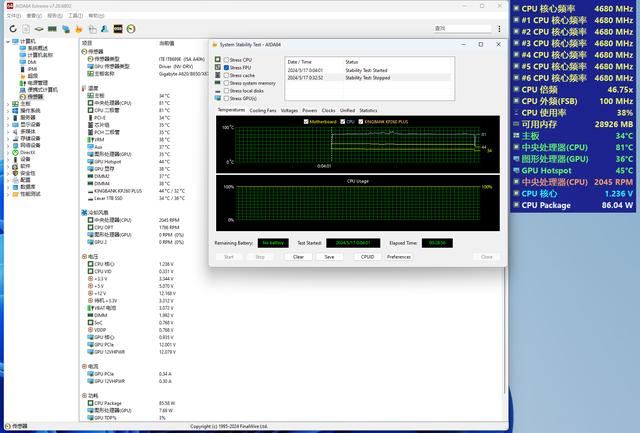Expand the 多媒体 tree node
The width and height of the screenshot is (640, 433).
(x=8, y=132)
